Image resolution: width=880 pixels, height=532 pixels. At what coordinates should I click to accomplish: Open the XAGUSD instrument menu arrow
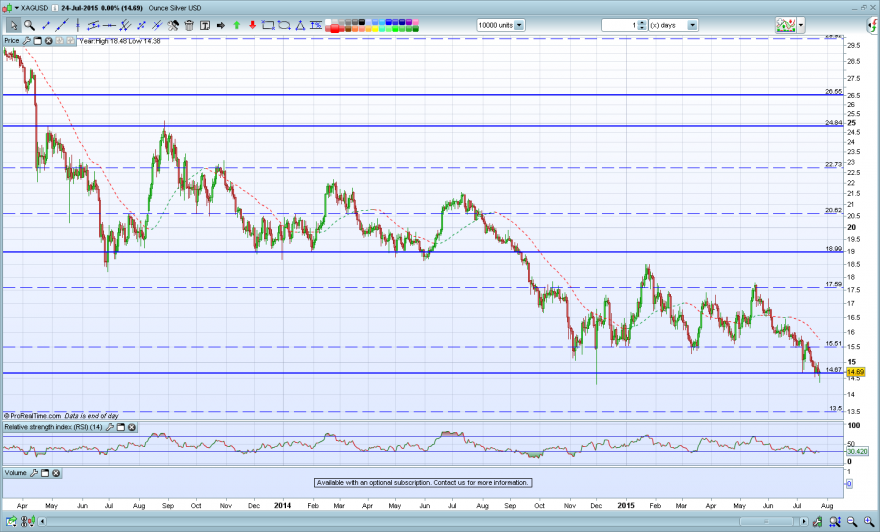click(x=17, y=8)
